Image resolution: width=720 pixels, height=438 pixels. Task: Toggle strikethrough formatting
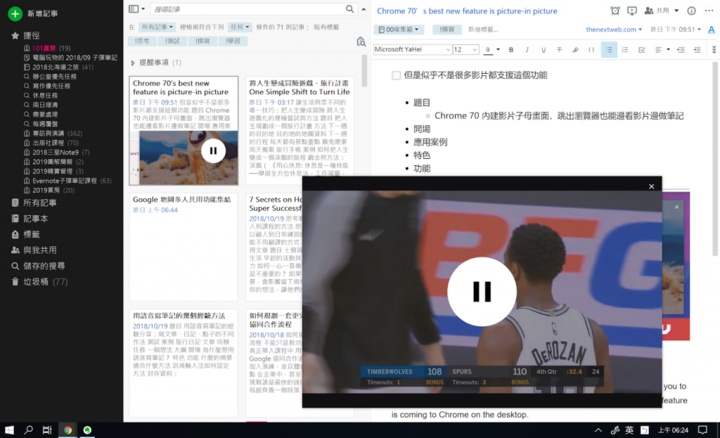(559, 50)
